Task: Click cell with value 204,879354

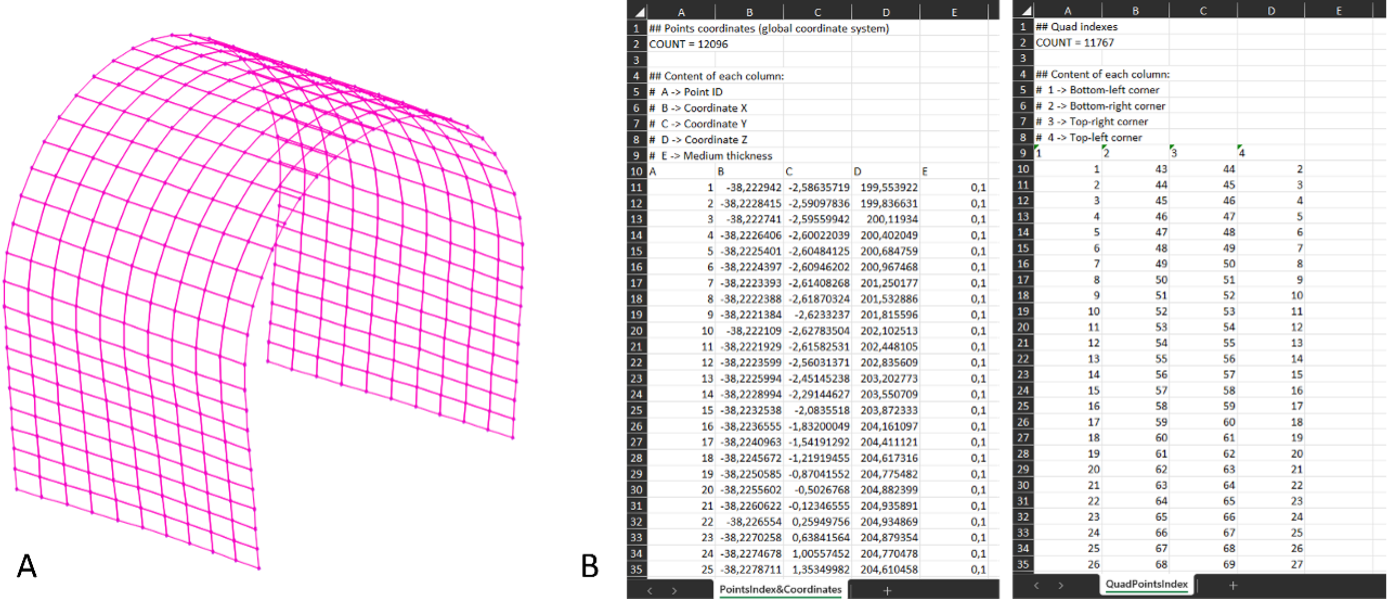Action: (x=885, y=537)
